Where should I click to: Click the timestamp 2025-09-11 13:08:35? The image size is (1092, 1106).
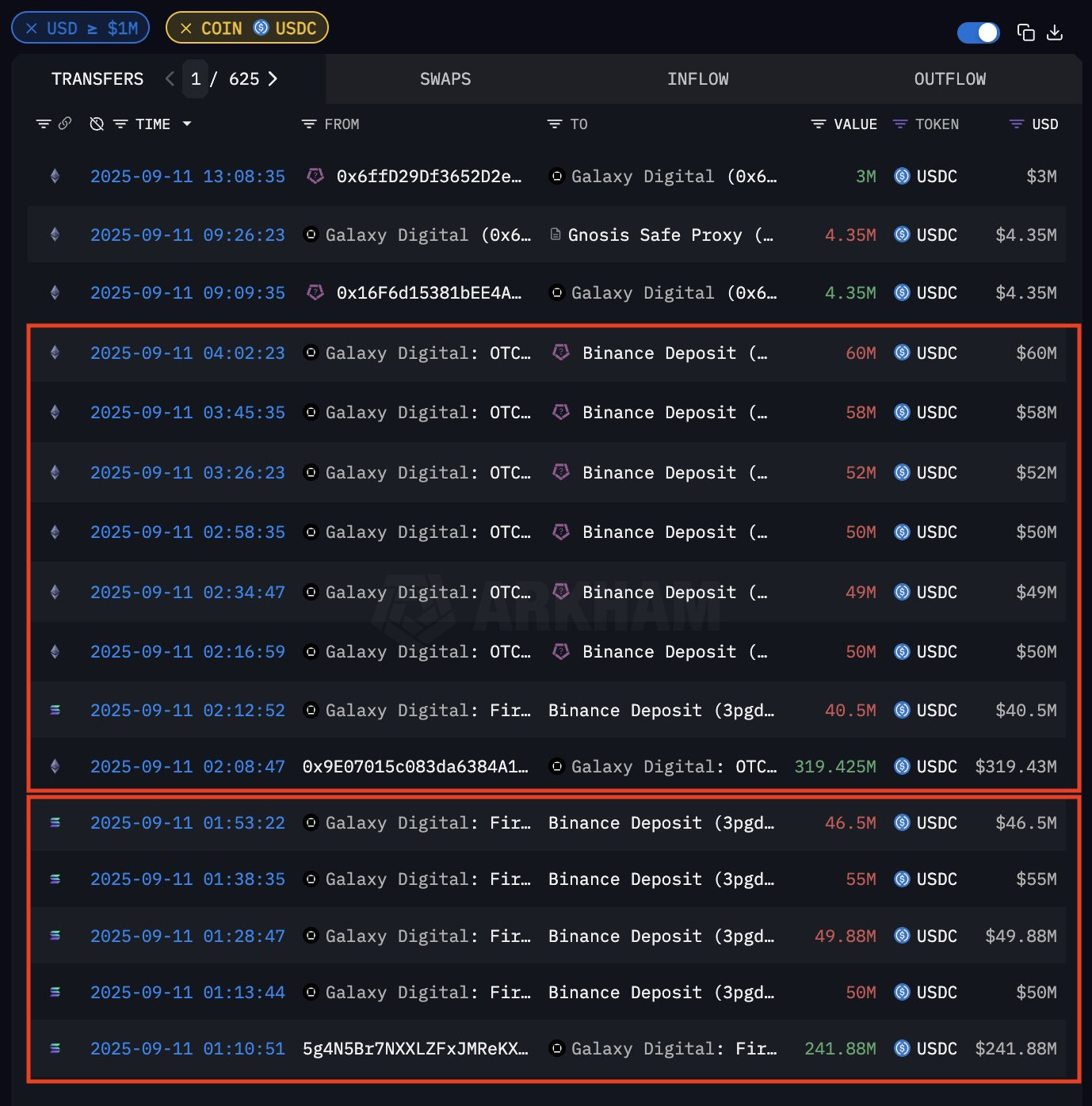point(188,176)
